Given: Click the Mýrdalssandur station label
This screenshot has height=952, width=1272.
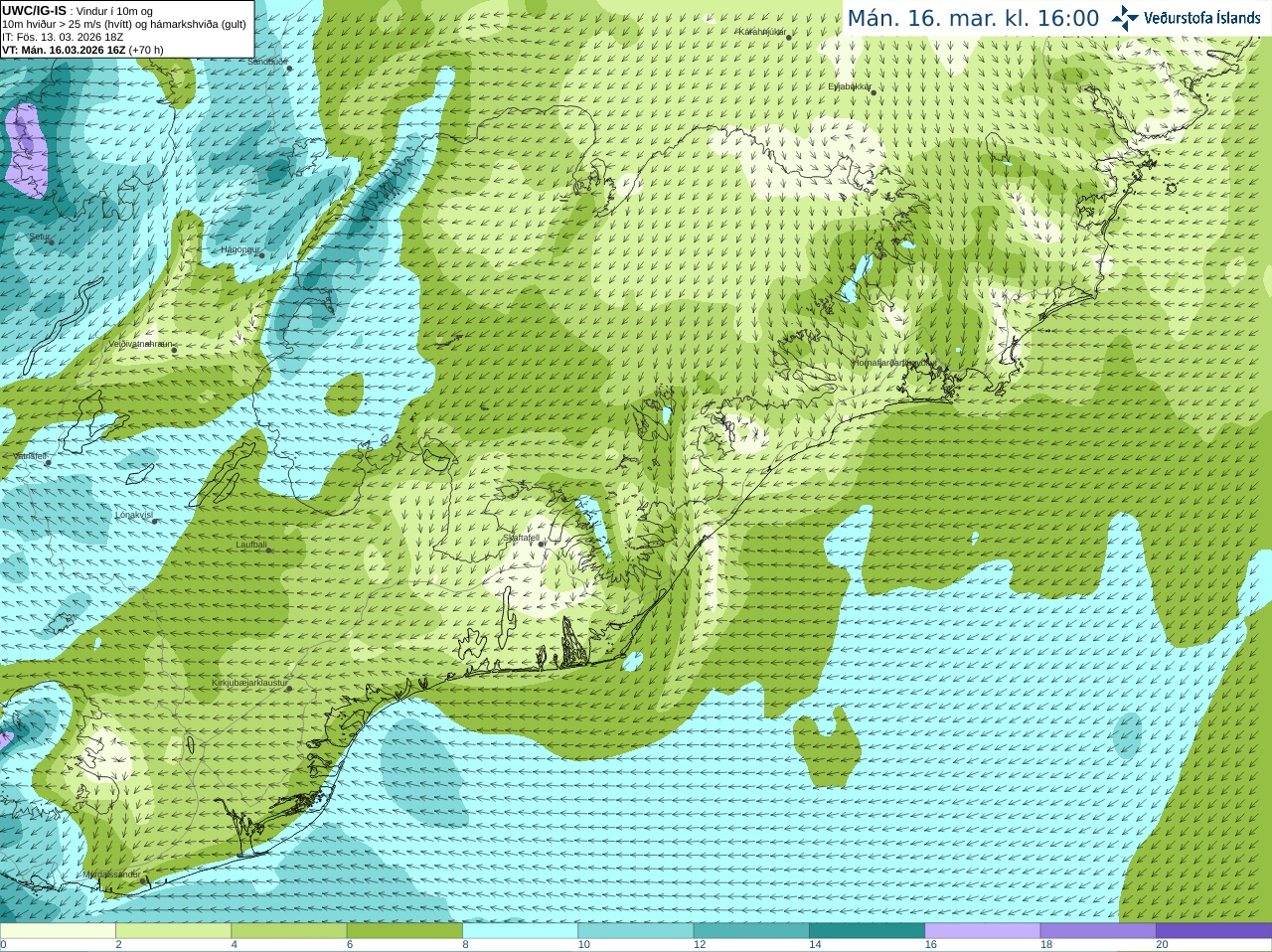Looking at the screenshot, I should pos(111,874).
